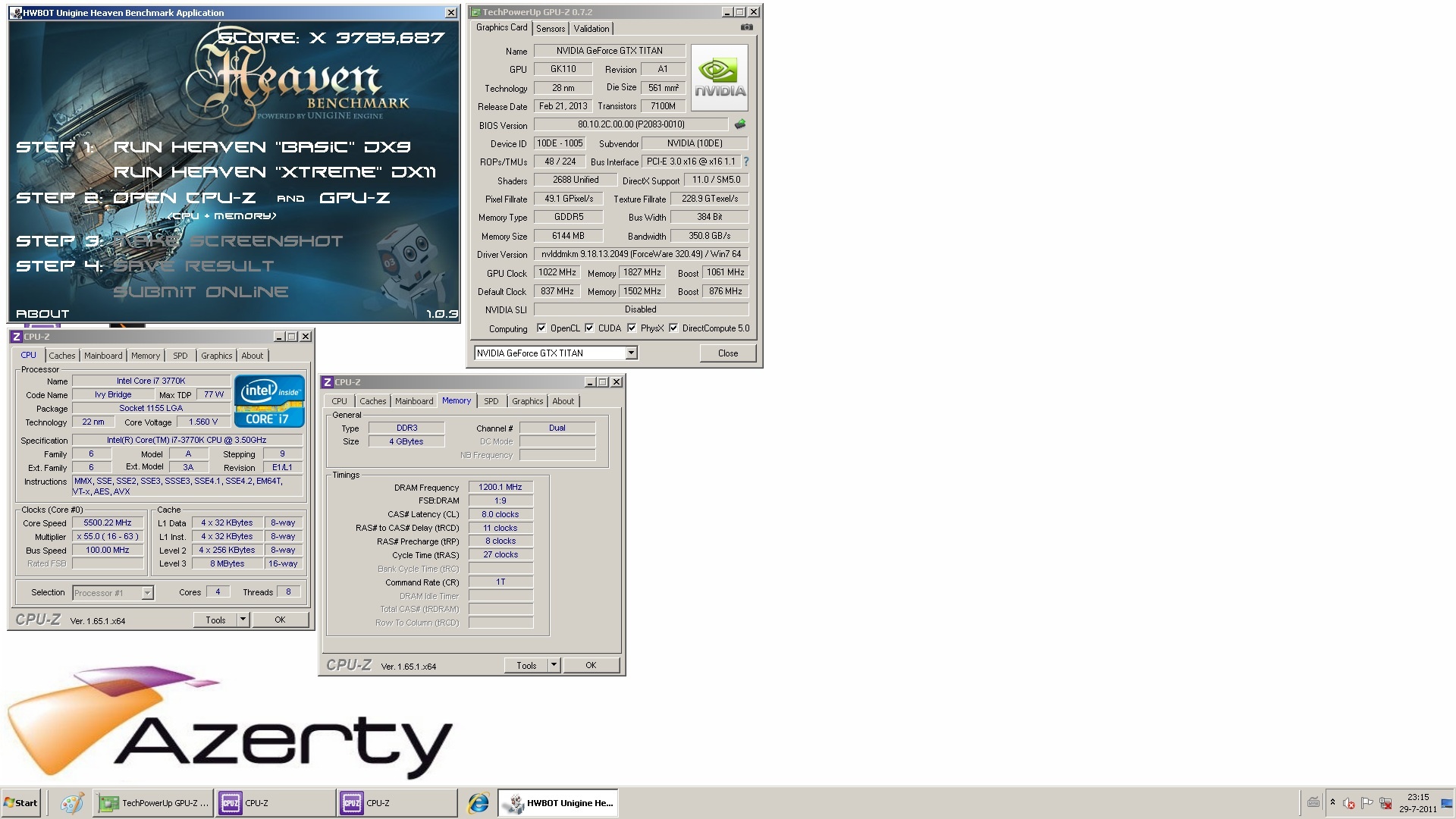Activate the second CPU-Z taskbar button
1456x819 pixels.
pyautogui.click(x=397, y=803)
